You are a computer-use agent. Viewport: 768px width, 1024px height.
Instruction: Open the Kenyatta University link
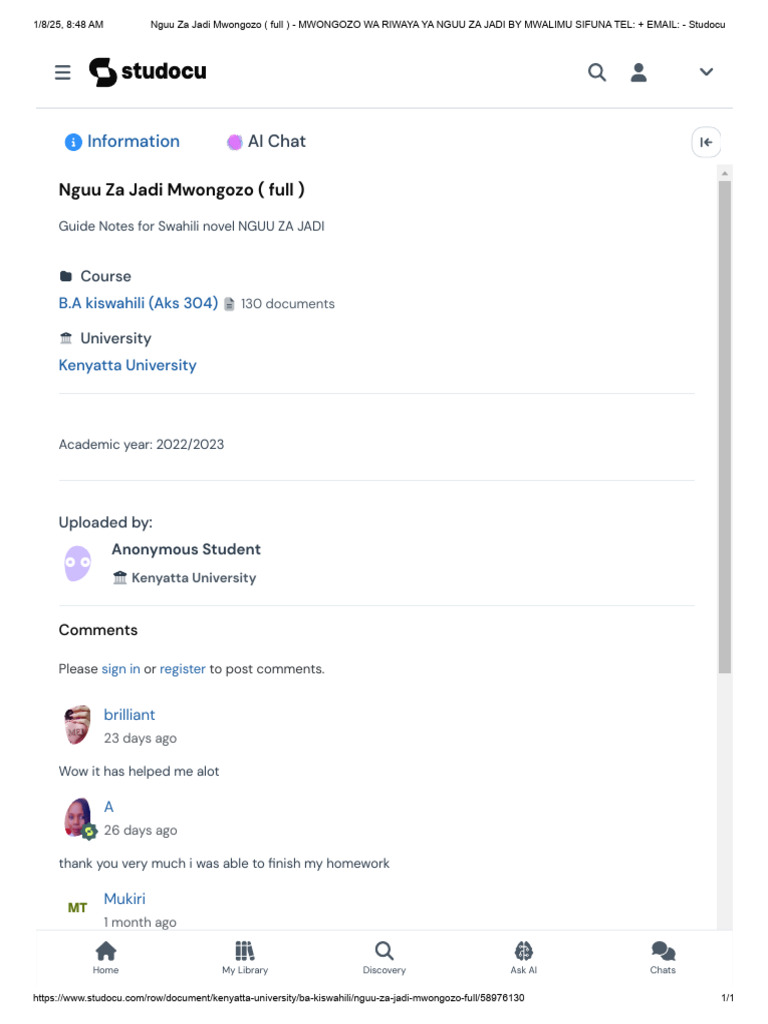[x=127, y=365]
